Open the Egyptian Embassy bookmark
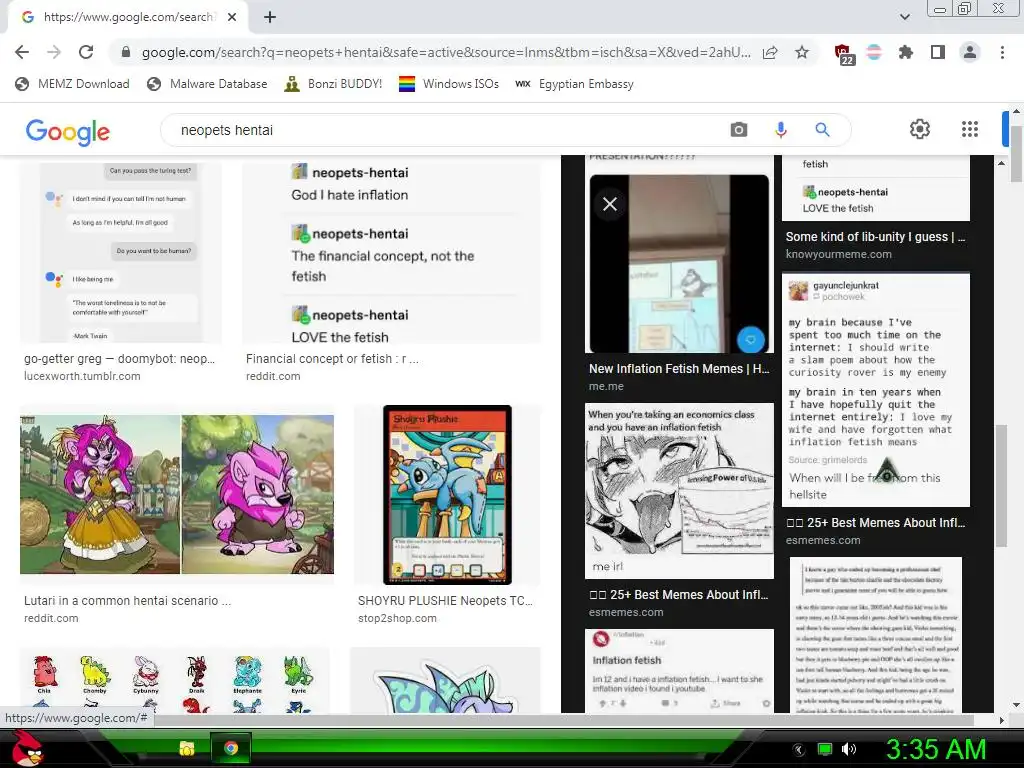 (575, 84)
